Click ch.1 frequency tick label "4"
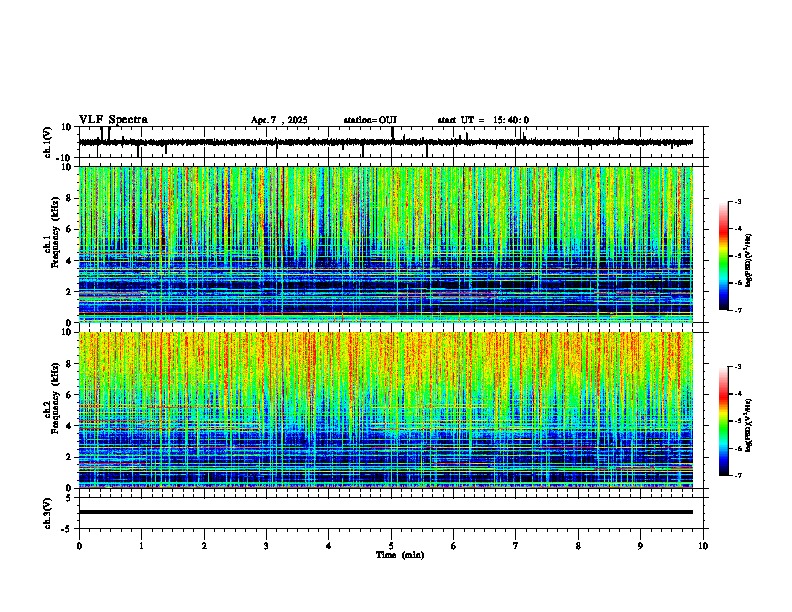Viewport: 792px width, 612px height. coord(69,261)
